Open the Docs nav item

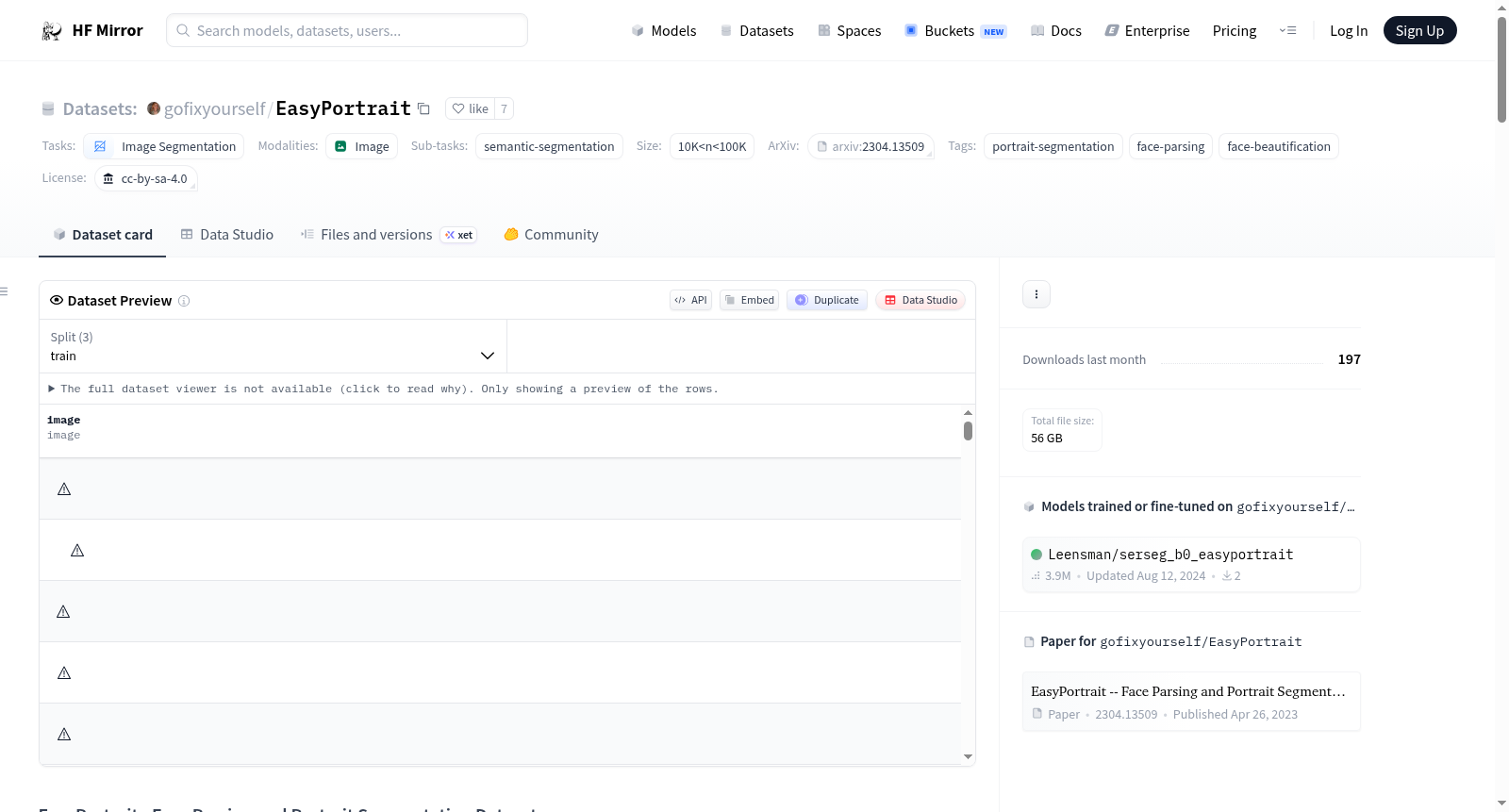click(1056, 31)
